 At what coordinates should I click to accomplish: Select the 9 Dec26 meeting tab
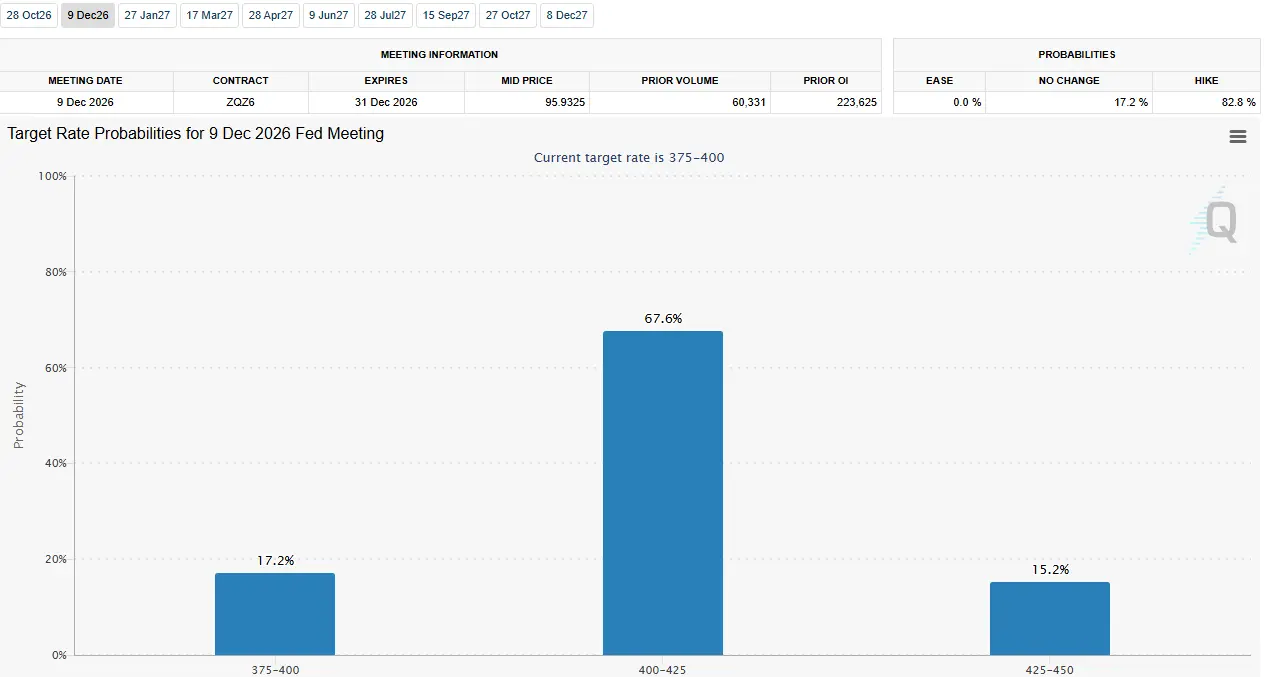click(x=88, y=15)
